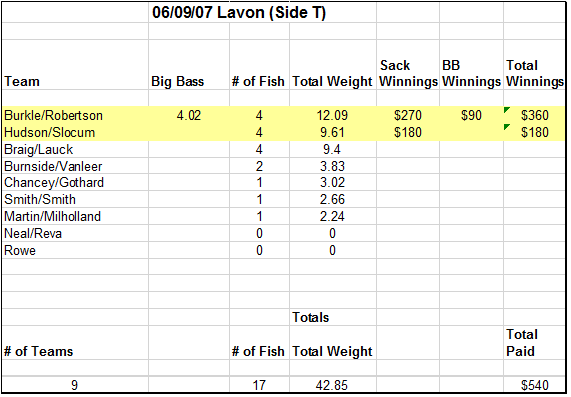The image size is (571, 397).
Task: Click the Big Bass value 4.02
Action: tap(189, 115)
